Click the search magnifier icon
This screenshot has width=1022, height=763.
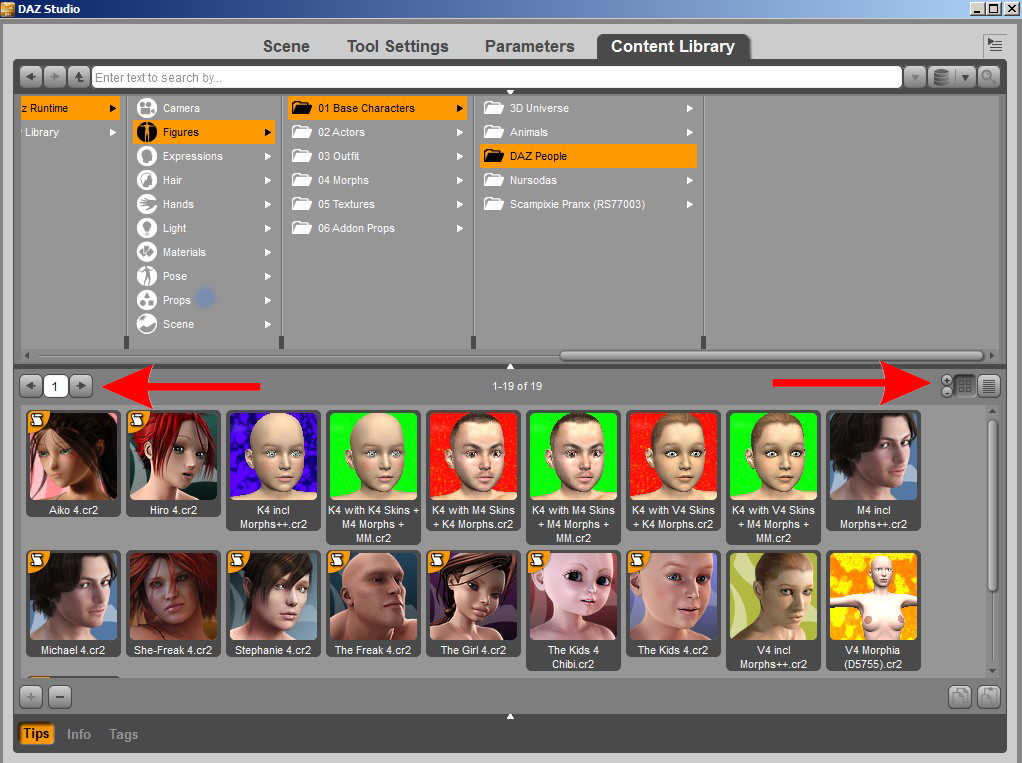coord(988,77)
